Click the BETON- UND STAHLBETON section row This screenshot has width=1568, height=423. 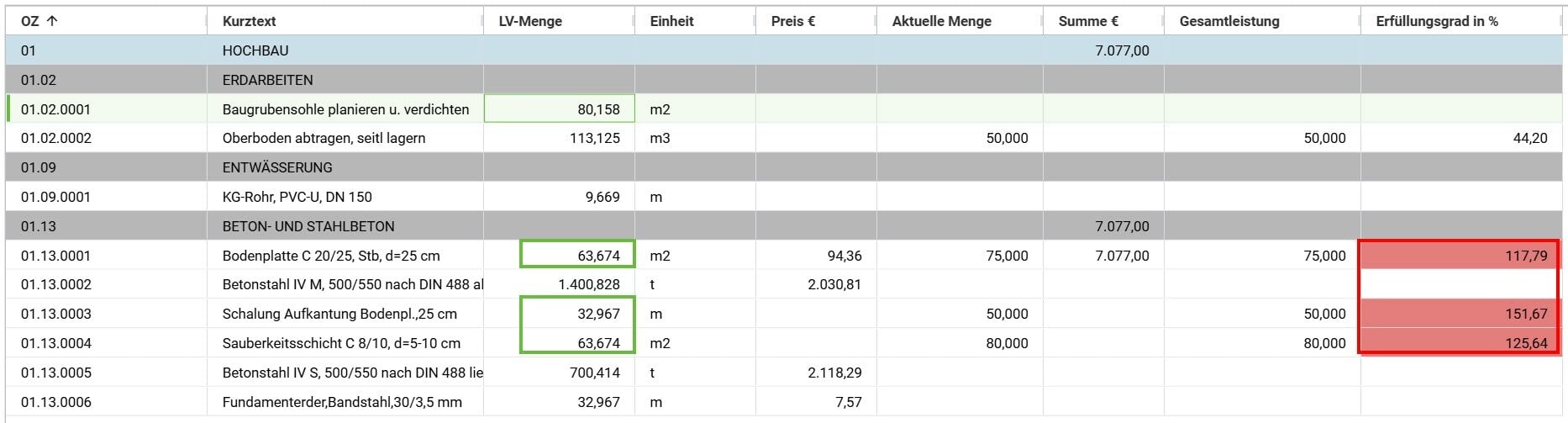(x=308, y=226)
